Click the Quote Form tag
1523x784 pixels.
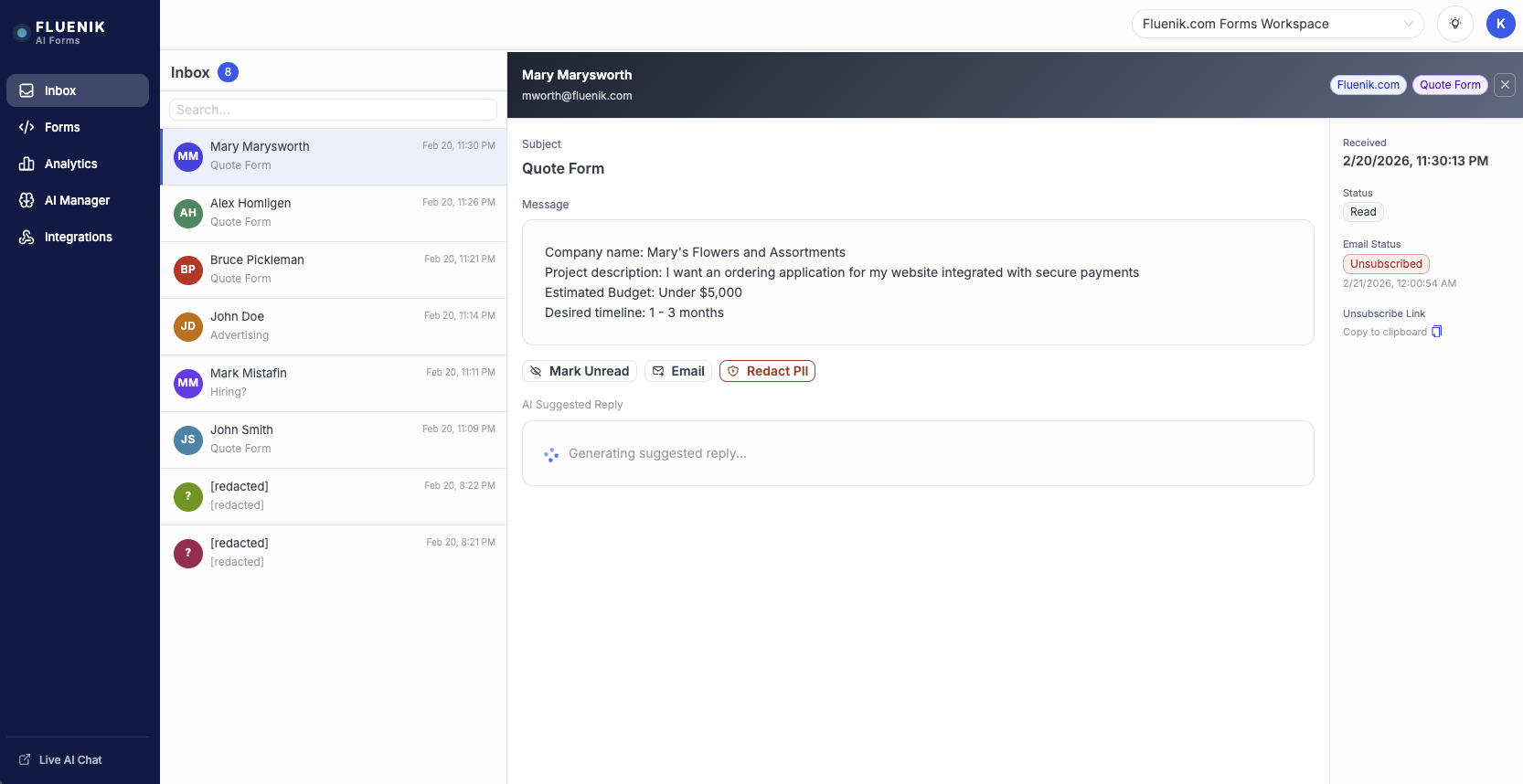click(x=1449, y=85)
